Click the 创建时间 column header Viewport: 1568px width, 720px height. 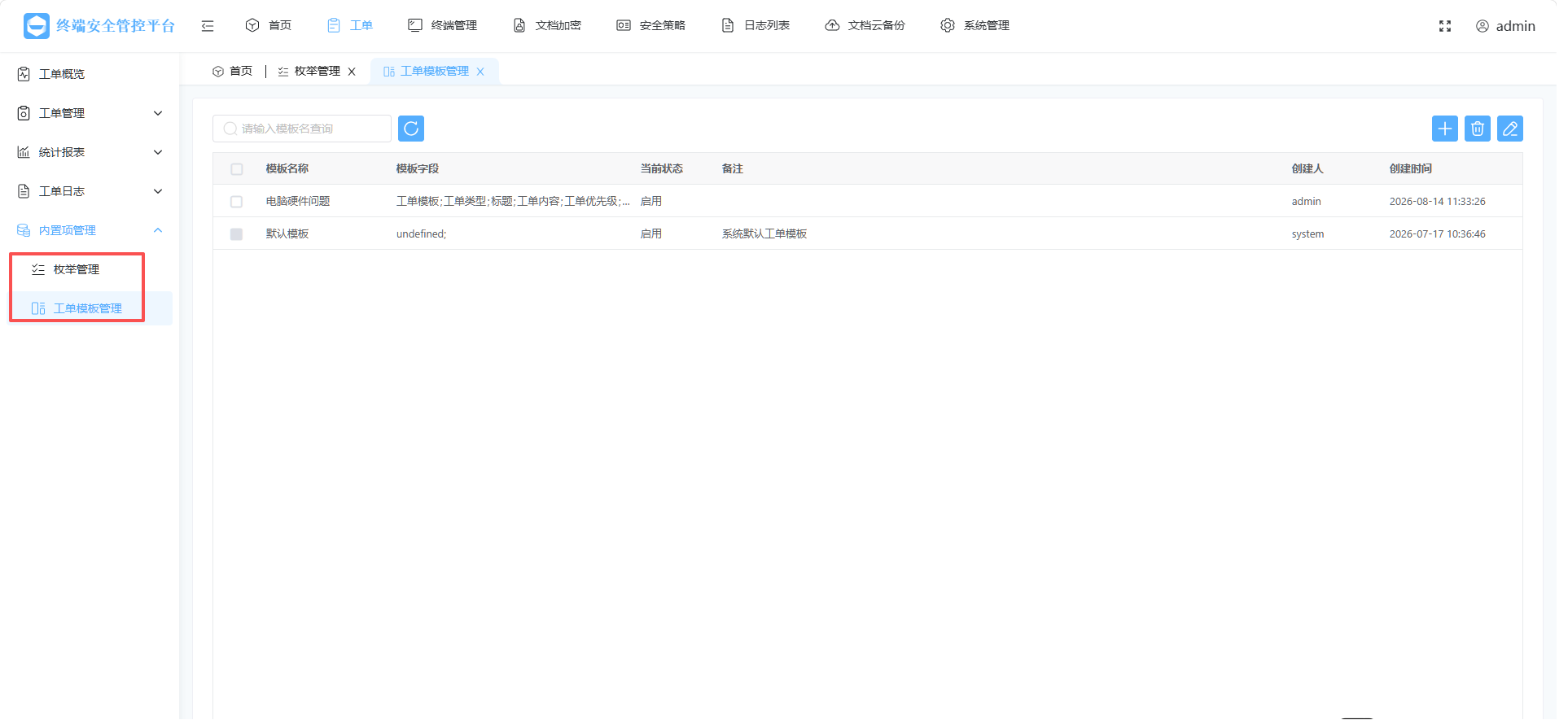pos(1411,168)
